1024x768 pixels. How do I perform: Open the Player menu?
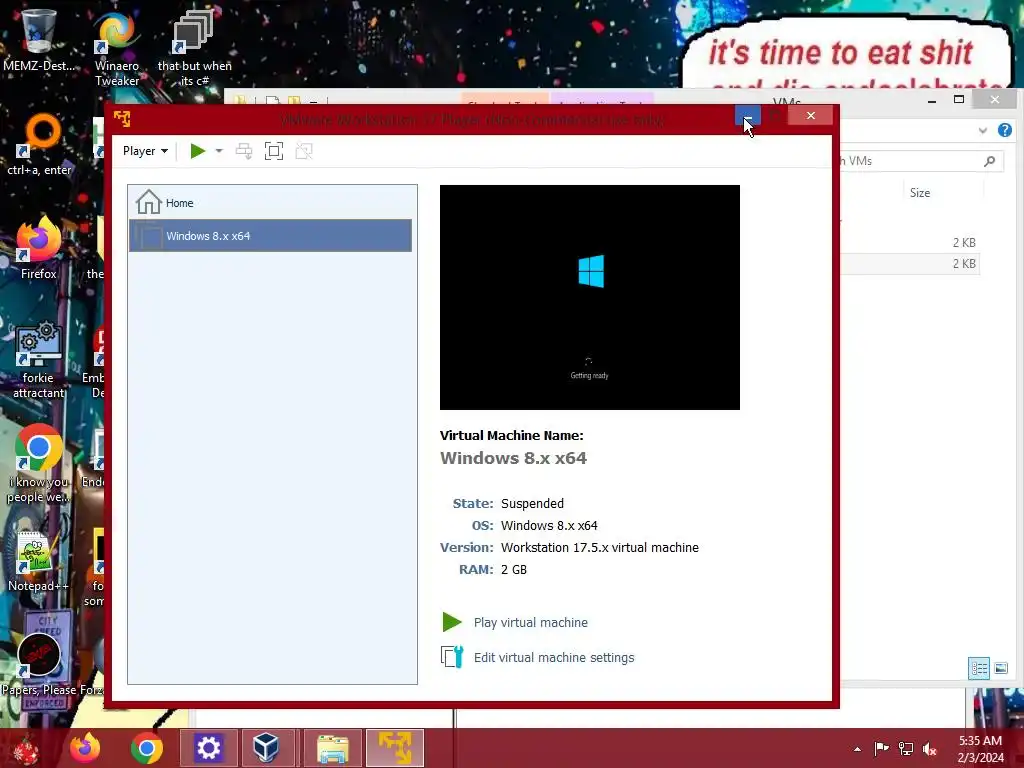[x=145, y=151]
